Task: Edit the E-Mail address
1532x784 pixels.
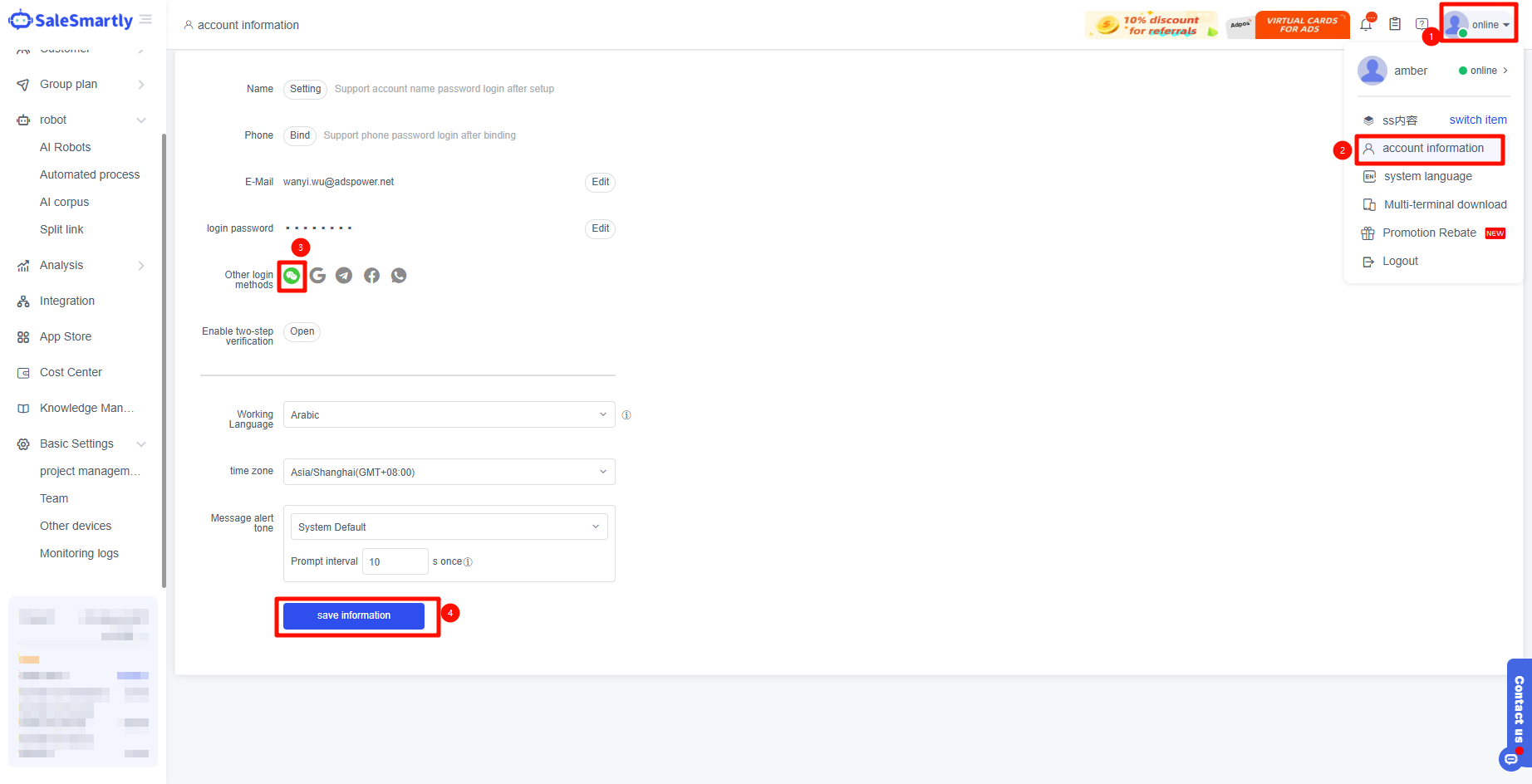Action: pos(601,183)
